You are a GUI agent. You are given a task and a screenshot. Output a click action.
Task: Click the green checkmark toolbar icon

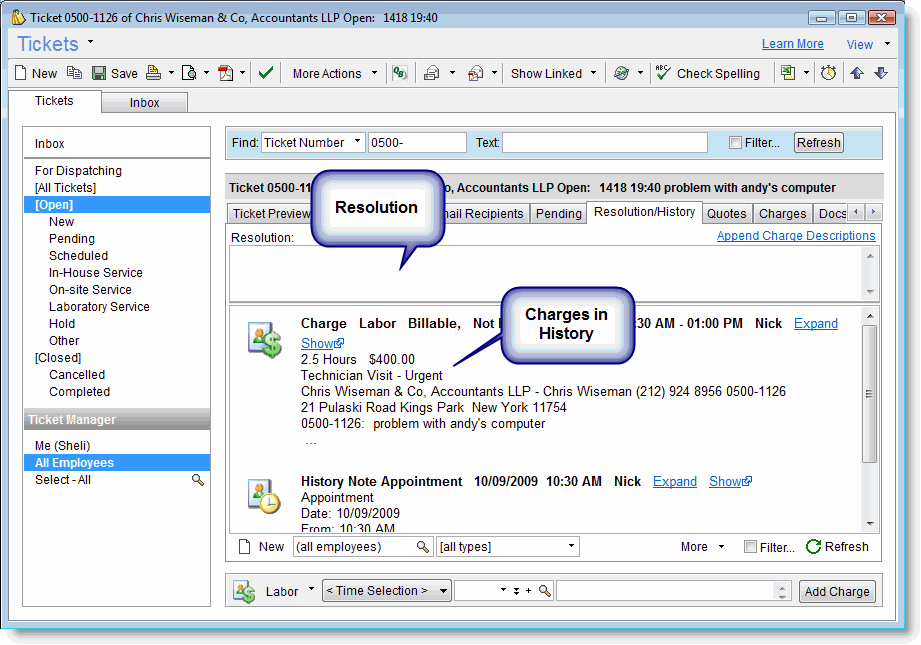coord(265,73)
